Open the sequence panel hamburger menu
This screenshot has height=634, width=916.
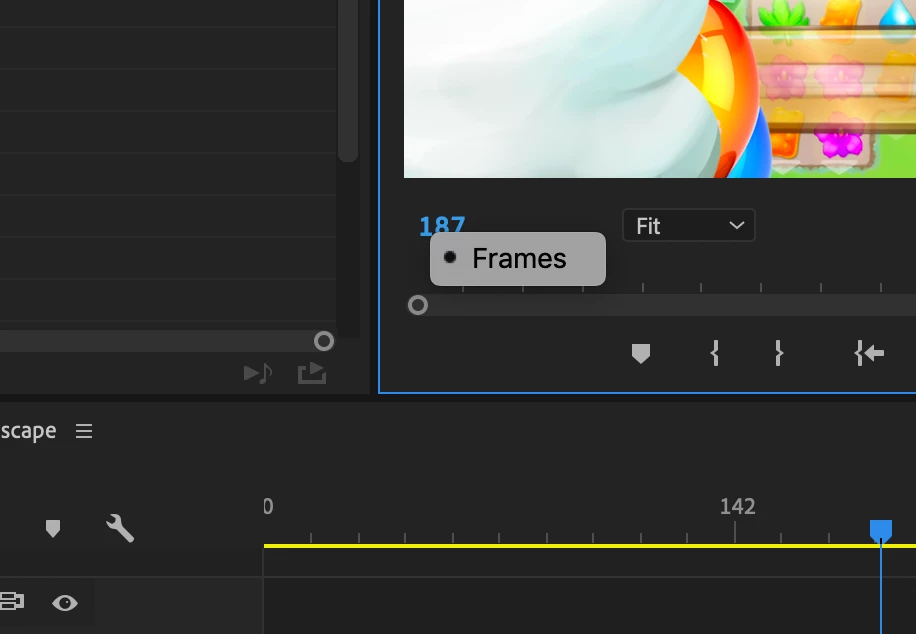84,431
